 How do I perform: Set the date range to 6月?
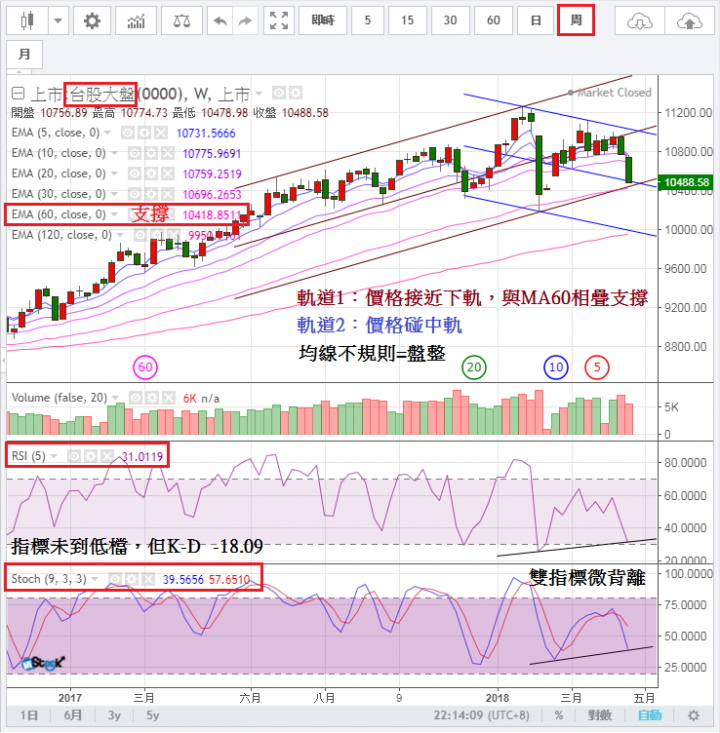tap(73, 715)
